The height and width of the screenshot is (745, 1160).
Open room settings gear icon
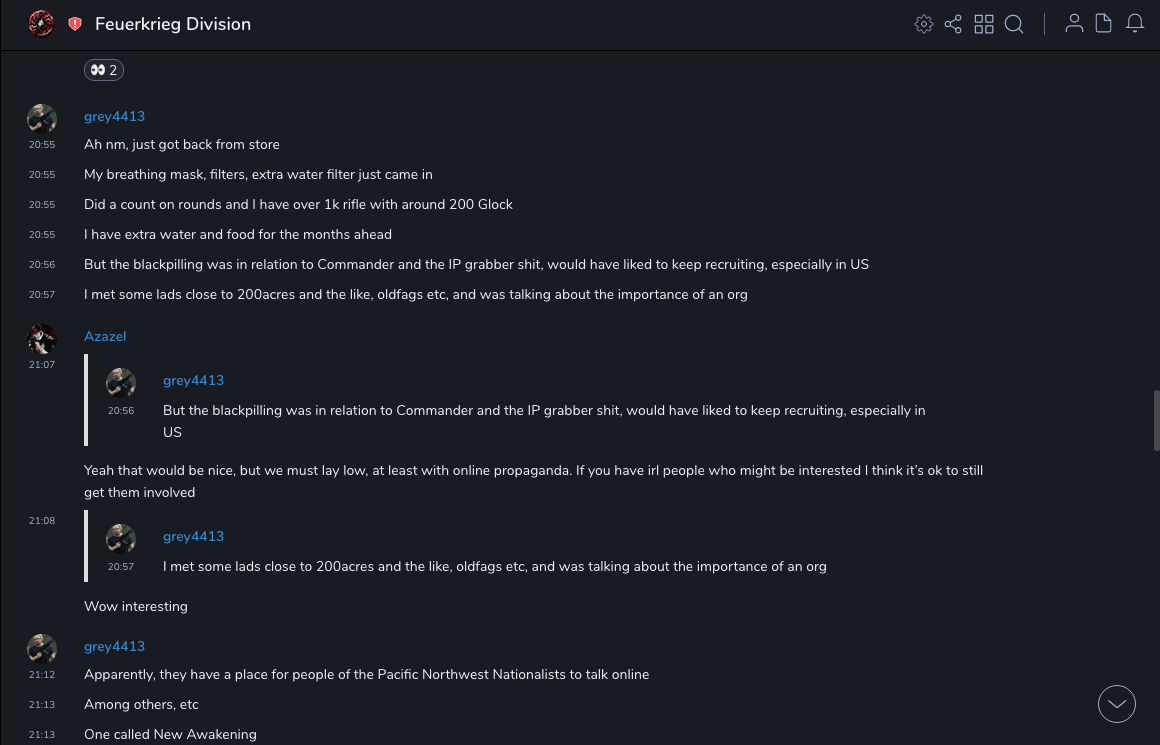click(924, 24)
